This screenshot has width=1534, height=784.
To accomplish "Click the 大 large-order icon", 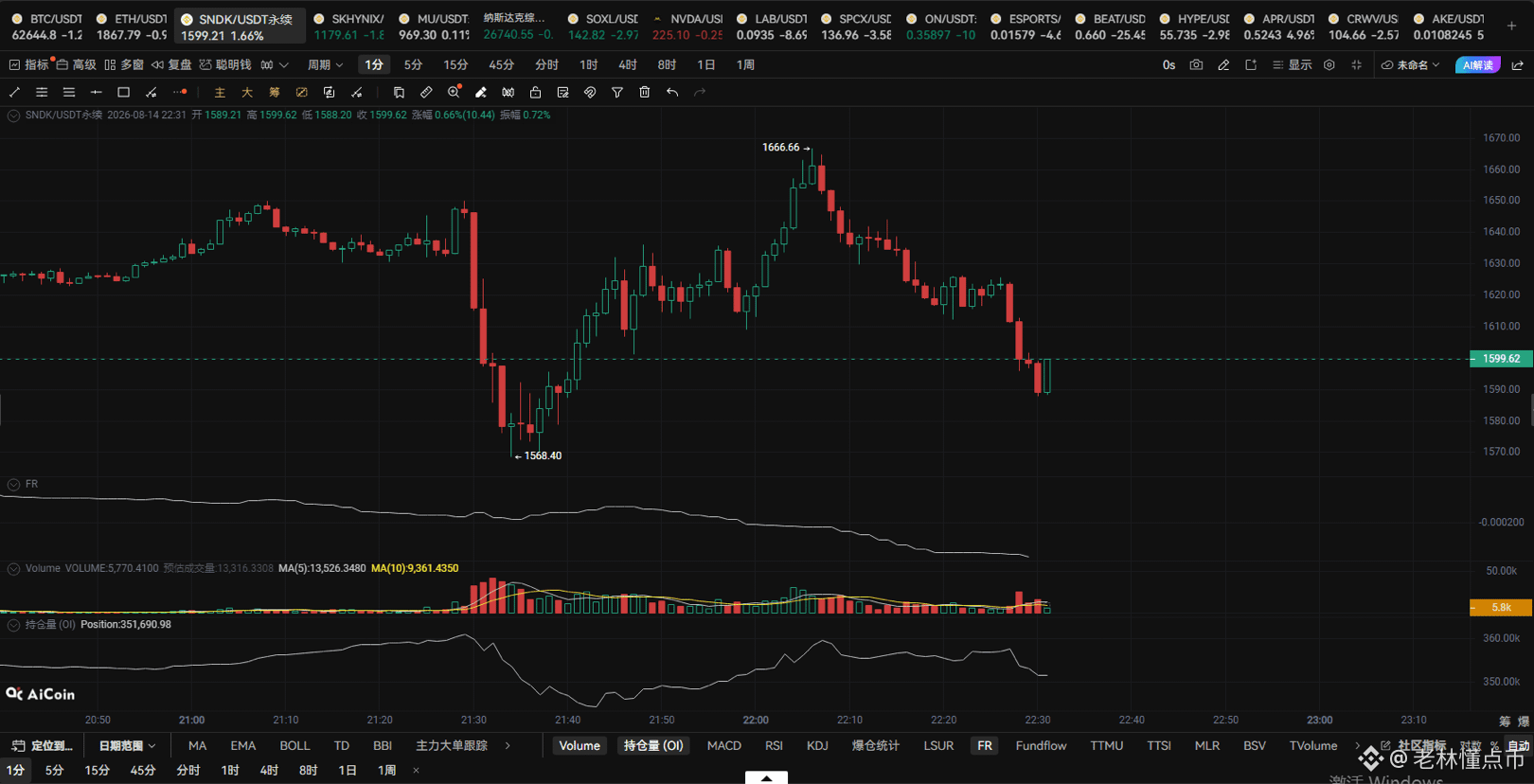I will click(x=247, y=92).
